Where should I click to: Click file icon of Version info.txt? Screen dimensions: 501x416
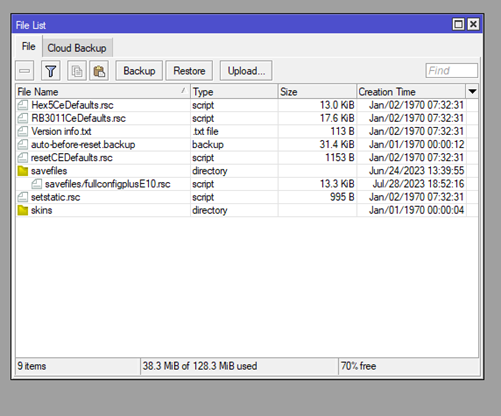[23, 131]
